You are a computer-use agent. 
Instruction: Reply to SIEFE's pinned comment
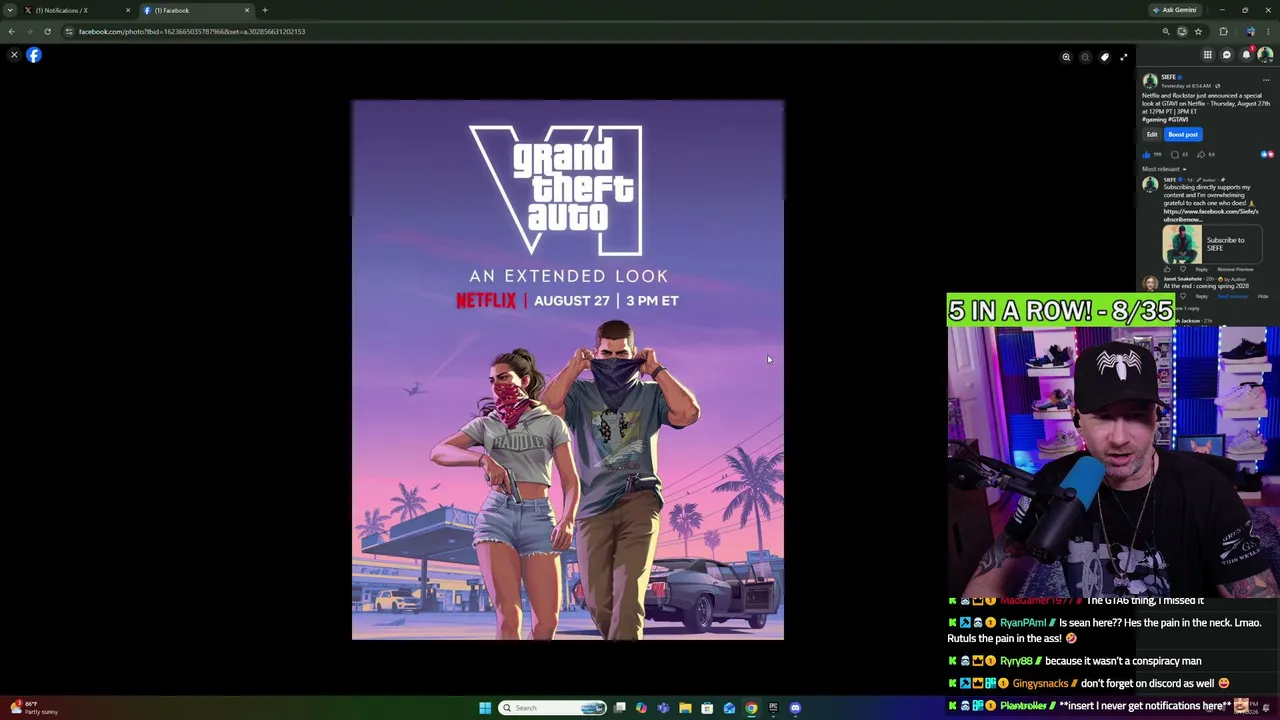click(1202, 269)
